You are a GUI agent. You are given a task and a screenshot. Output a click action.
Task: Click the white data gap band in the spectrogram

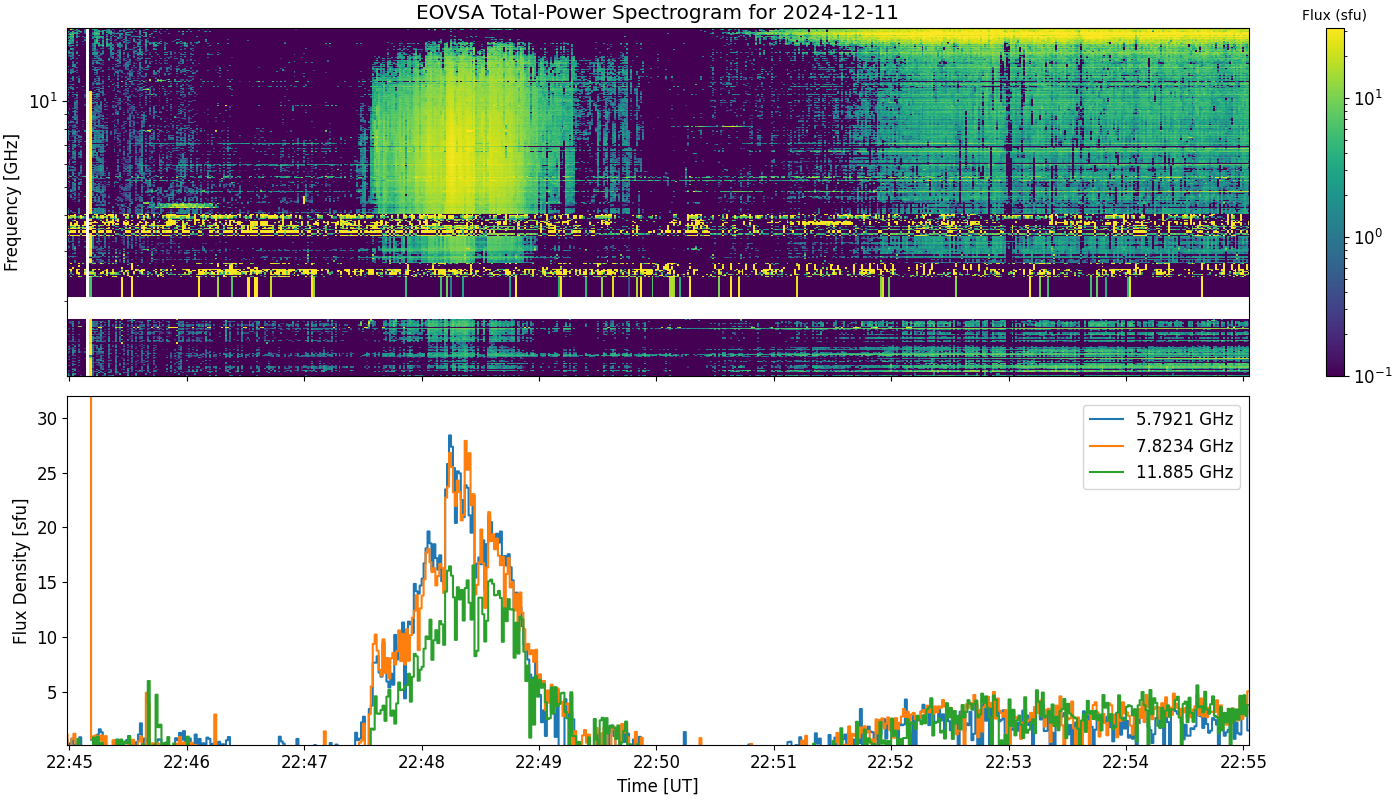[x=658, y=308]
